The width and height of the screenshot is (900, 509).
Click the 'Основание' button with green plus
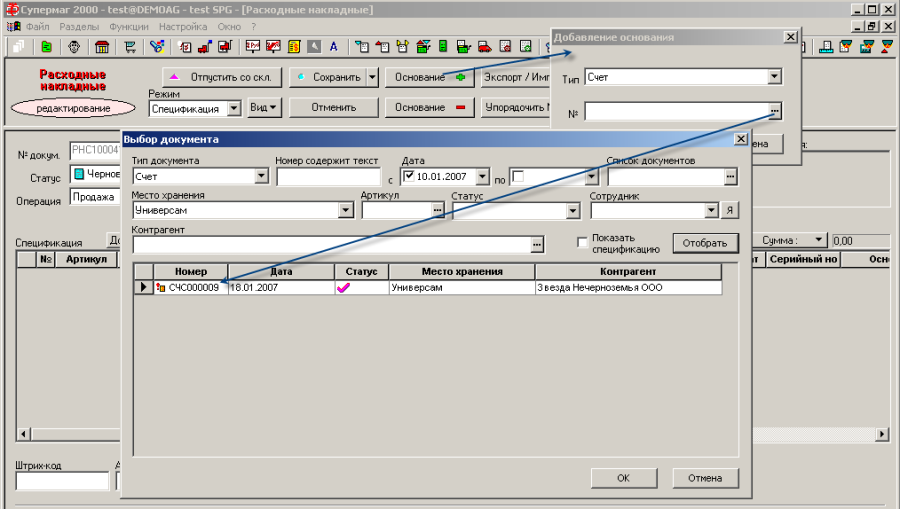pos(429,77)
